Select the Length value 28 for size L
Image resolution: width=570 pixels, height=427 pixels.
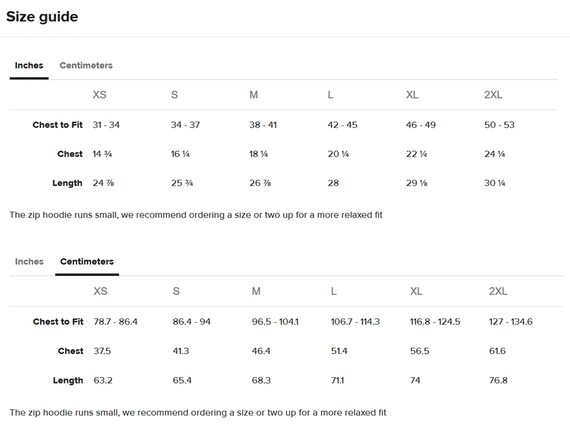(333, 183)
